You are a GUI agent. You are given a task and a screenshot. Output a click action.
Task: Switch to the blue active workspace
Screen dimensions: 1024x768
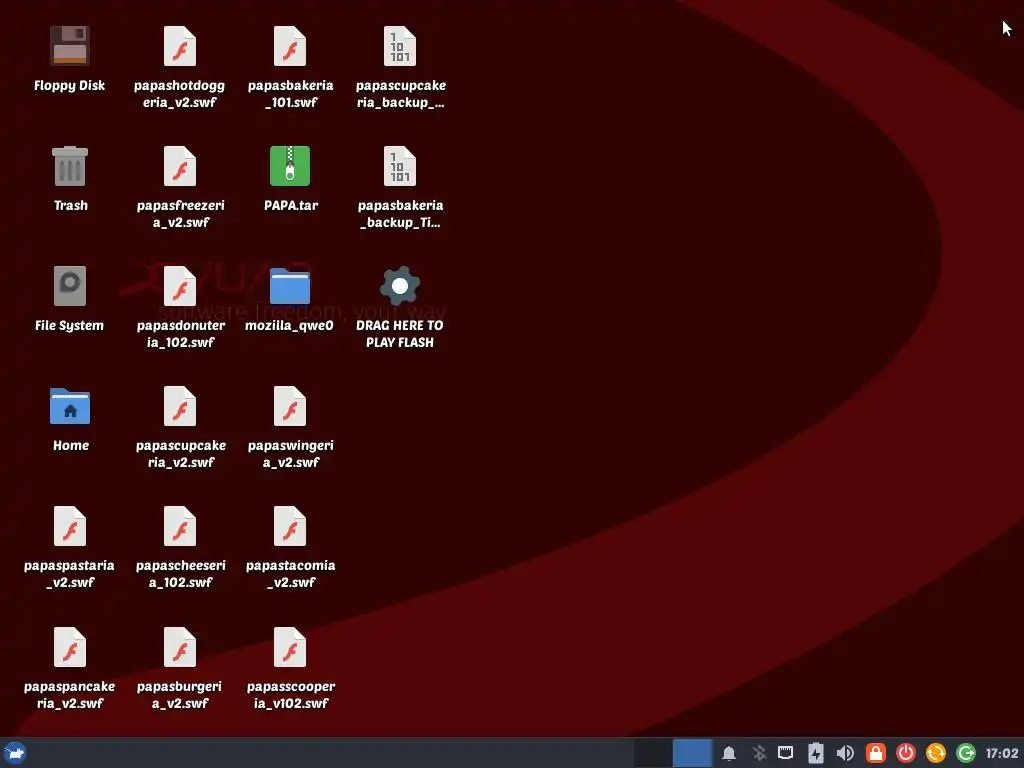pyautogui.click(x=692, y=753)
